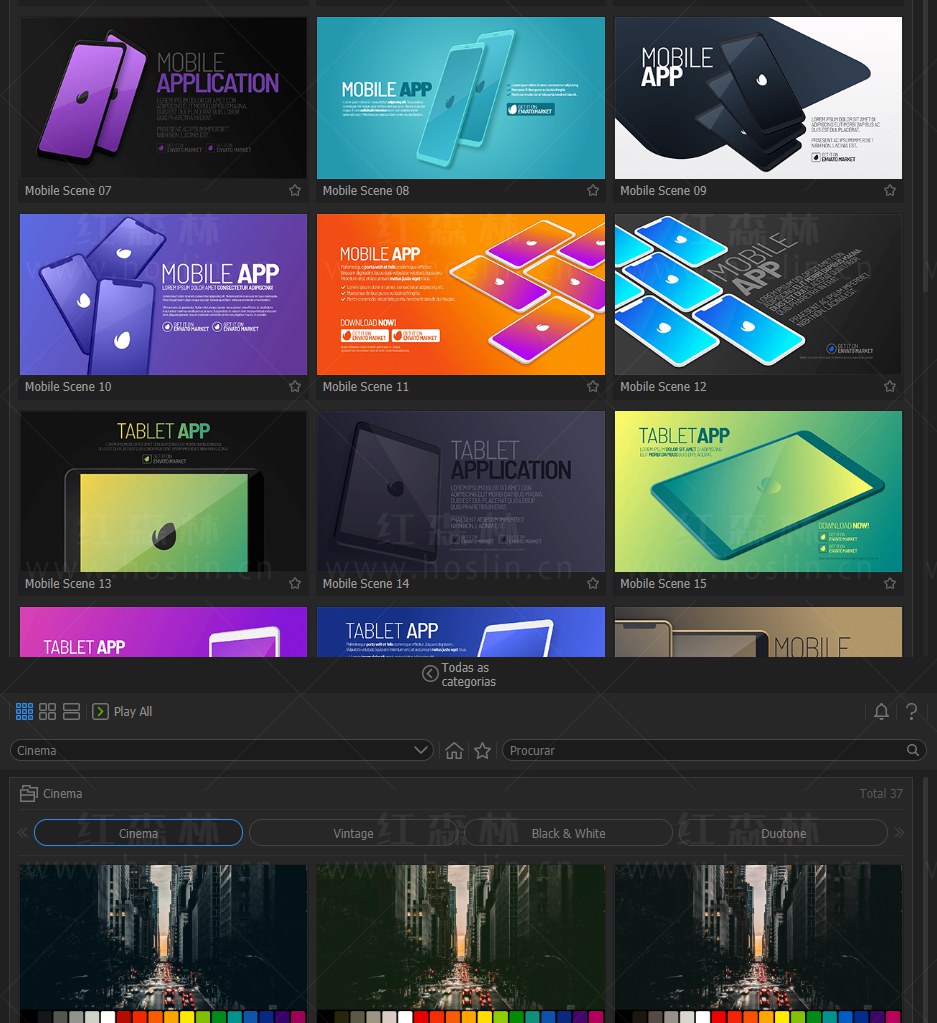
Task: Click the search magnifier icon
Action: pyautogui.click(x=913, y=750)
